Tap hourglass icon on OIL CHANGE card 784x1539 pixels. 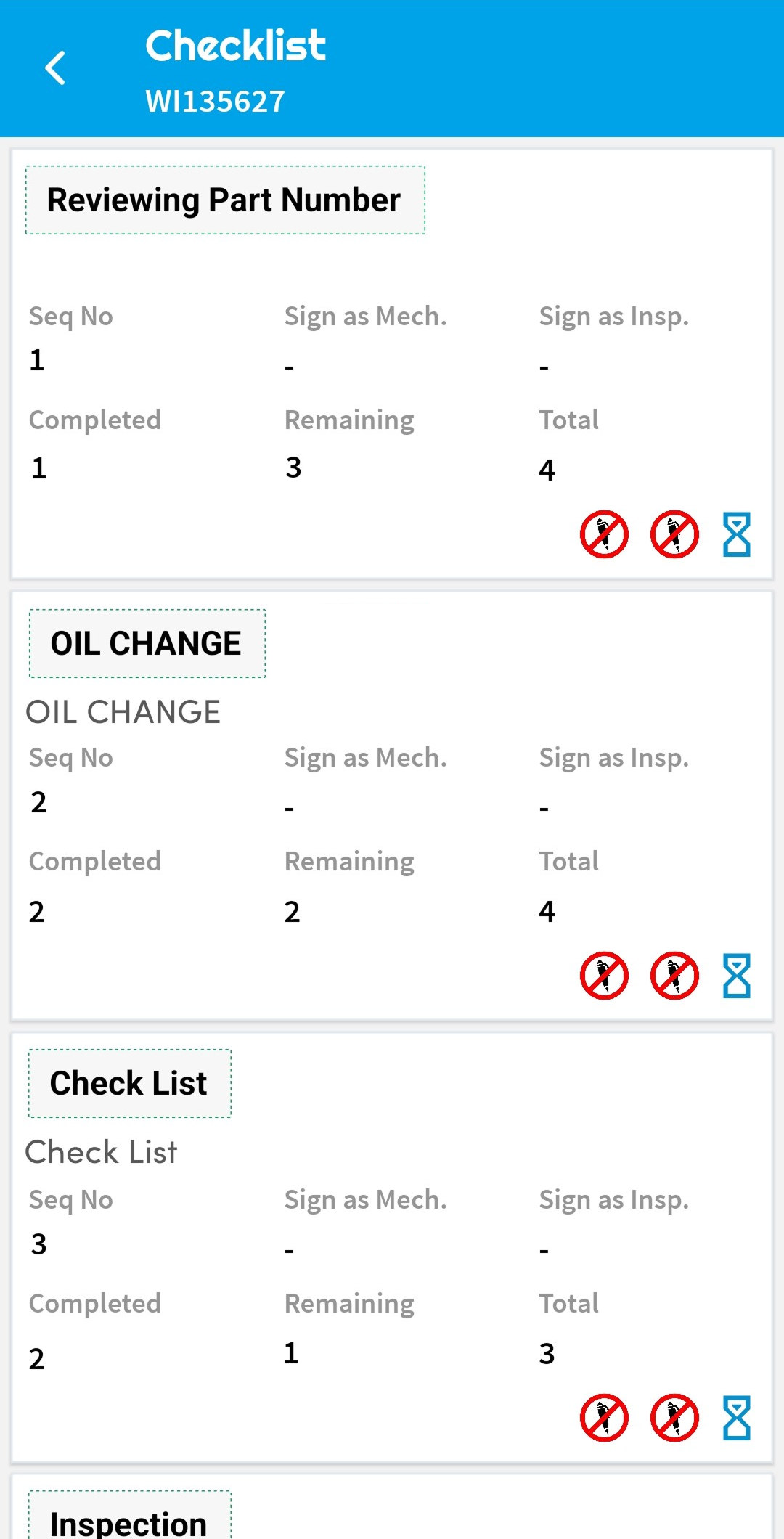(736, 976)
